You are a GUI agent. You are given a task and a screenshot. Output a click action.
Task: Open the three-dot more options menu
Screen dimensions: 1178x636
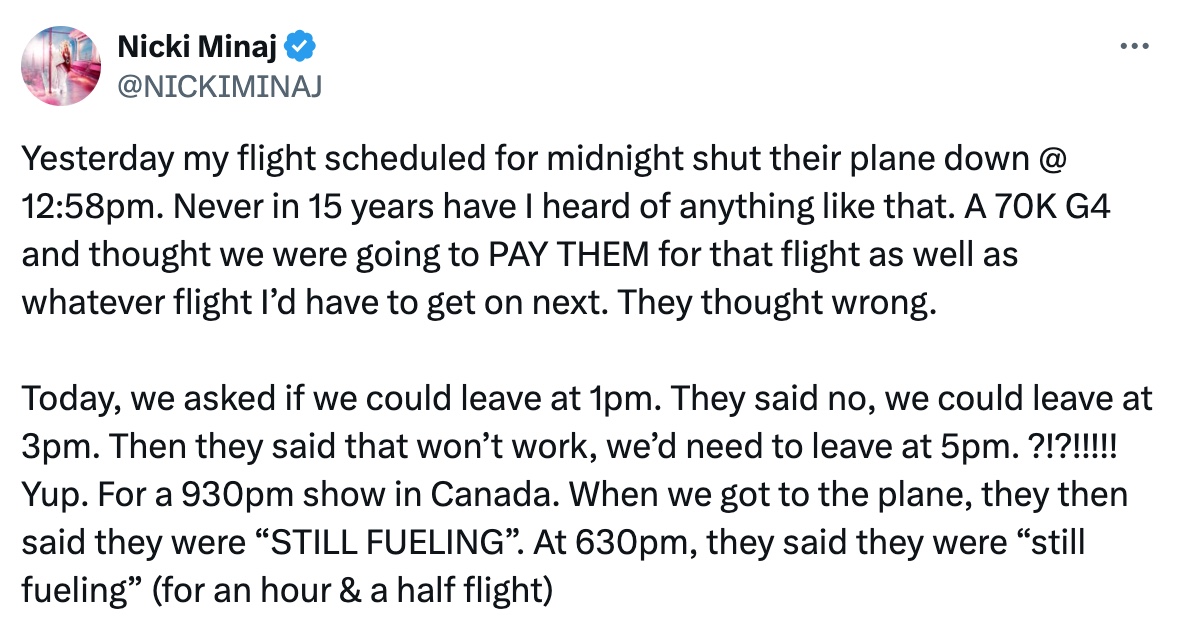click(x=1134, y=47)
